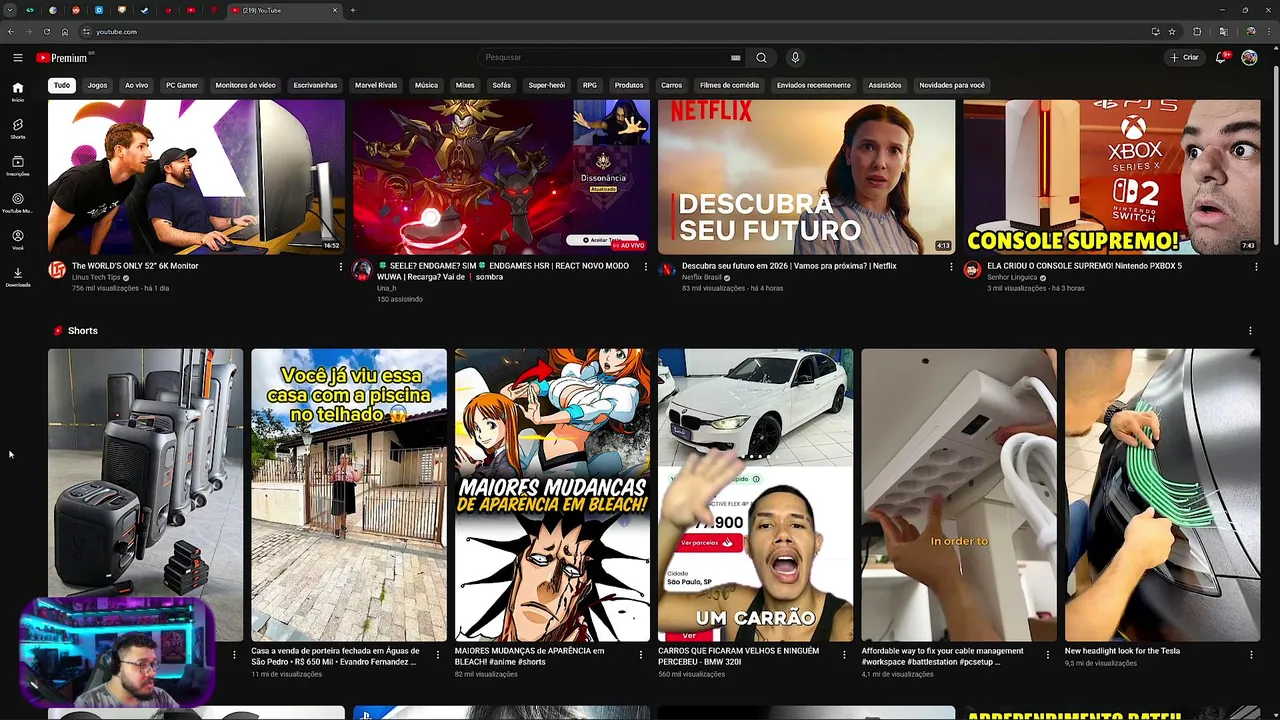This screenshot has width=1280, height=720.
Task: Open a new browser tab
Action: pos(353,10)
